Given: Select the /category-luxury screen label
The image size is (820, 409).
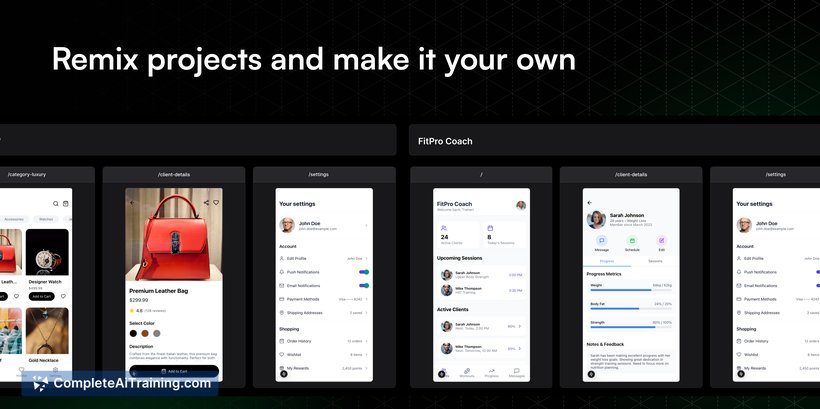Looking at the screenshot, I should point(27,175).
